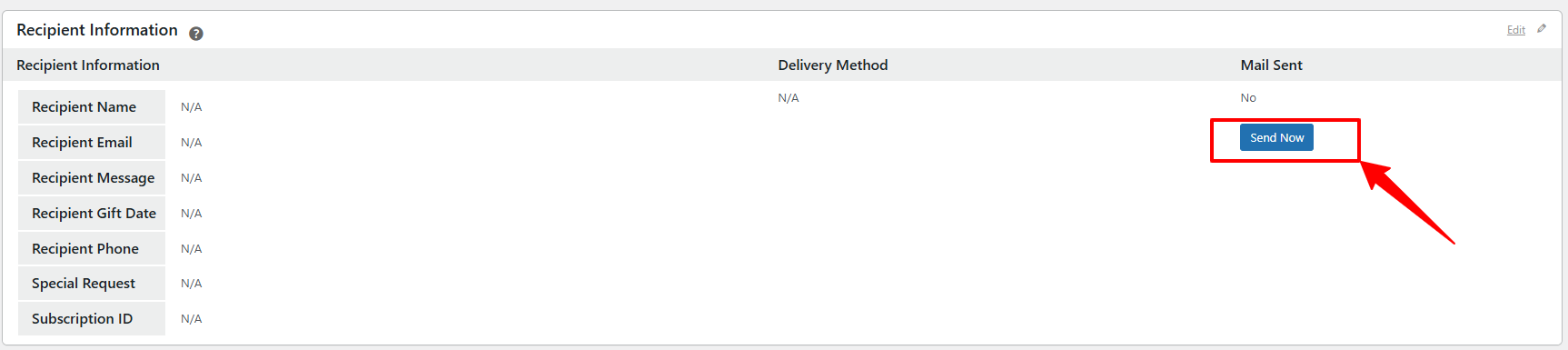Click the Mail Sent column header
1568x350 pixels.
(1272, 65)
